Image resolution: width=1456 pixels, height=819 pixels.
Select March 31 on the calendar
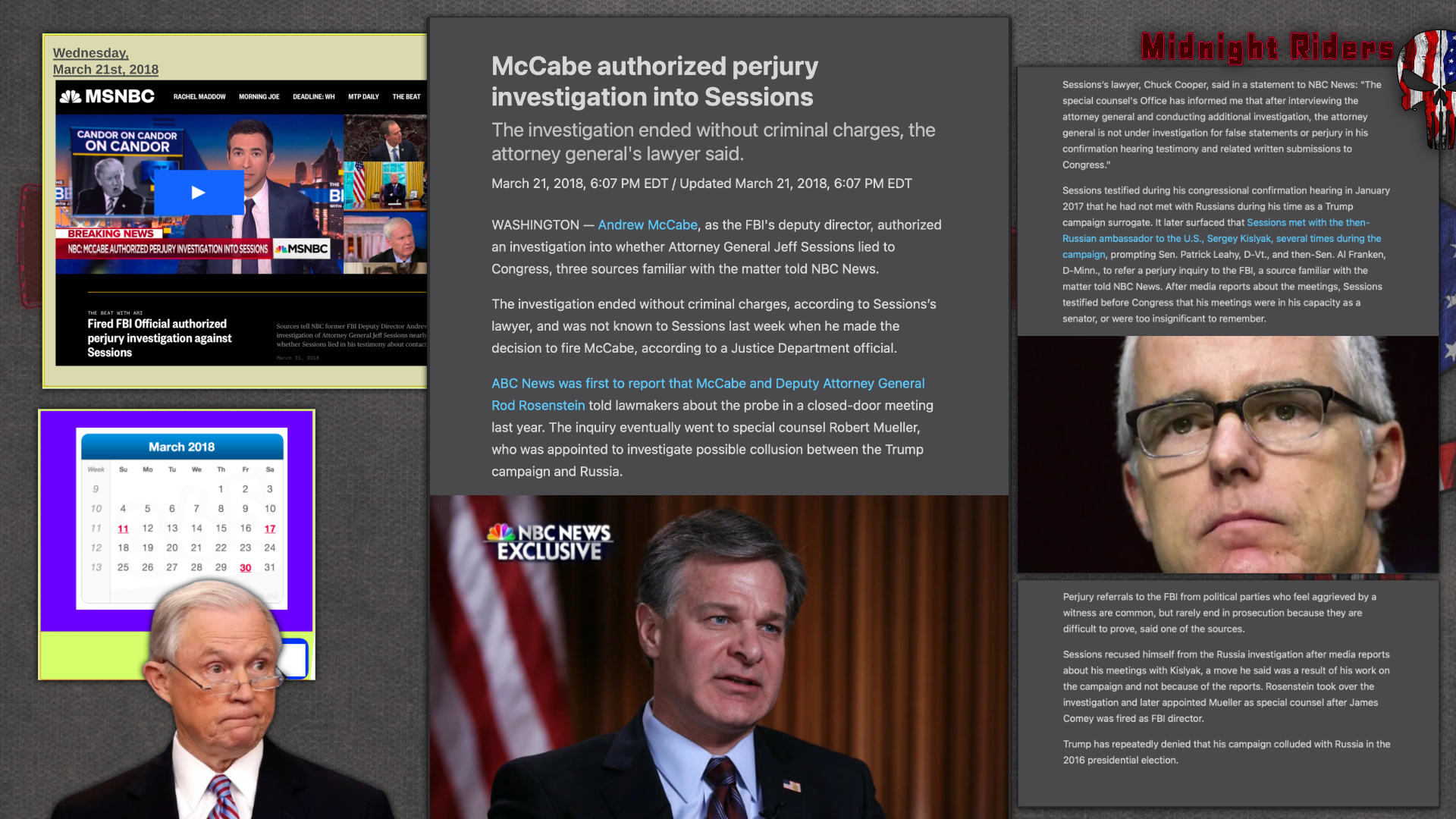(270, 567)
